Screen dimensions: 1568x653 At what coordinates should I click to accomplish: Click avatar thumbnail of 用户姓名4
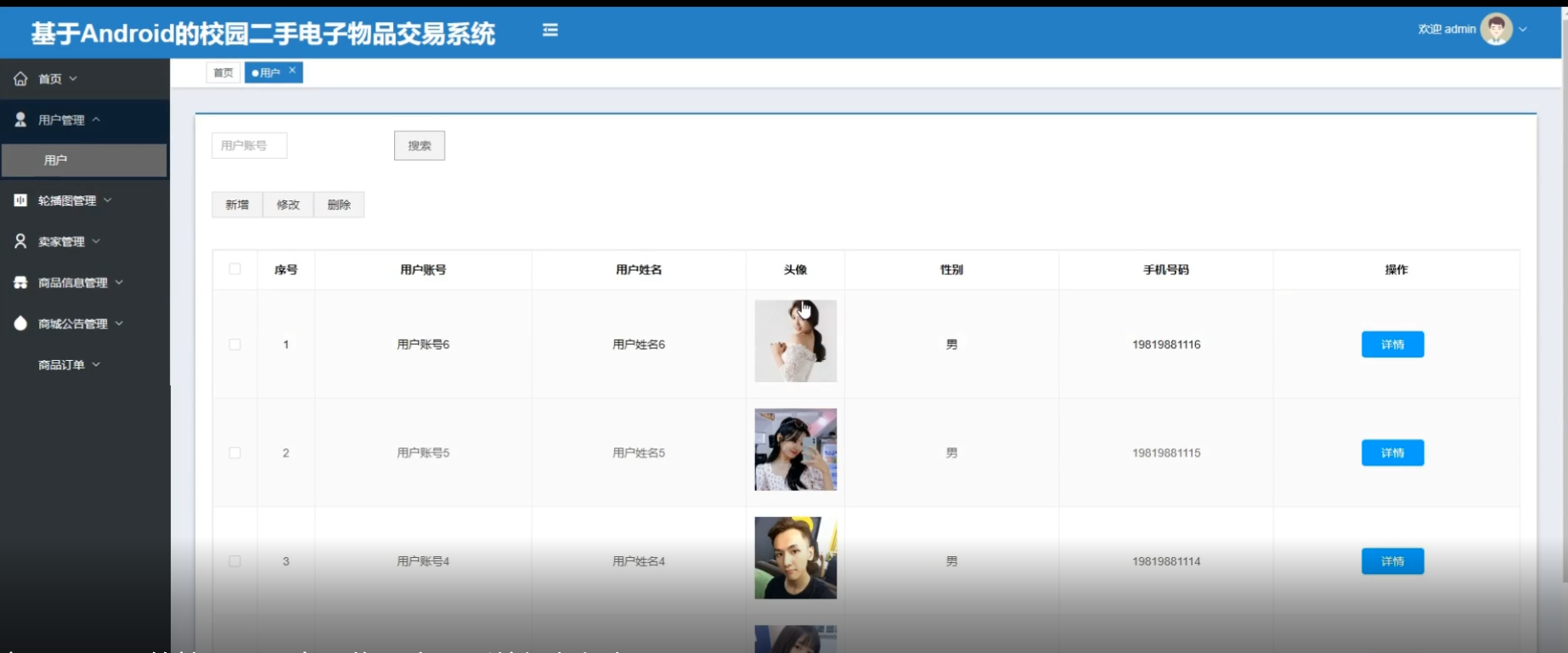pyautogui.click(x=796, y=558)
